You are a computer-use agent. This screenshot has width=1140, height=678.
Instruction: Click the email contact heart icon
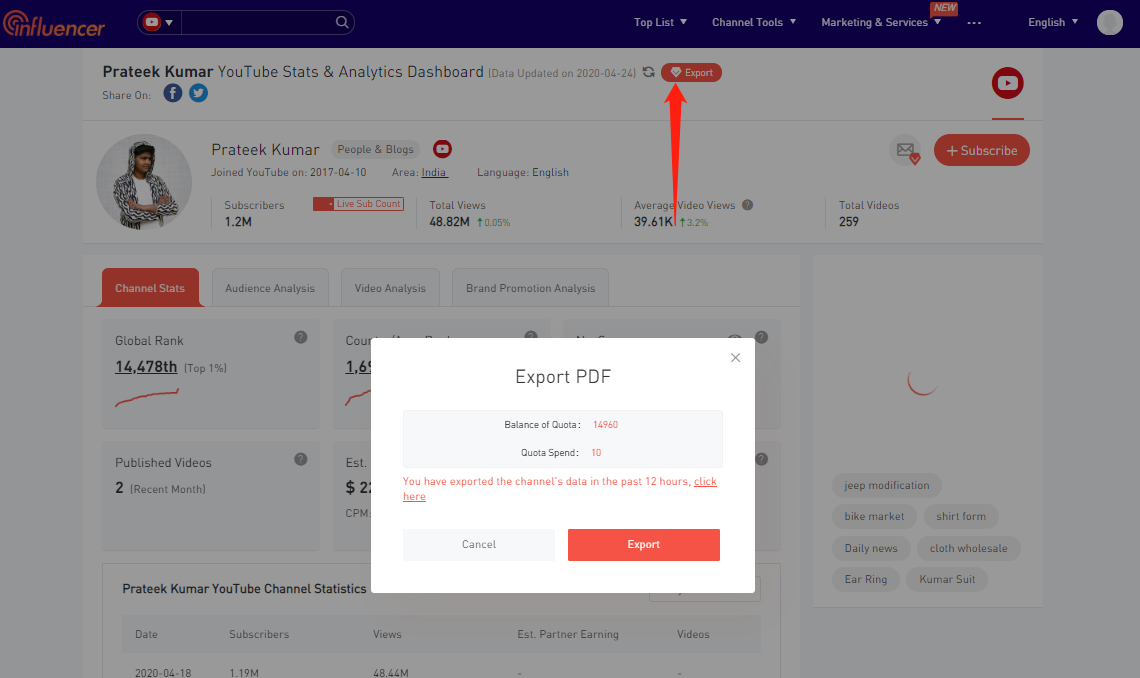tap(906, 150)
